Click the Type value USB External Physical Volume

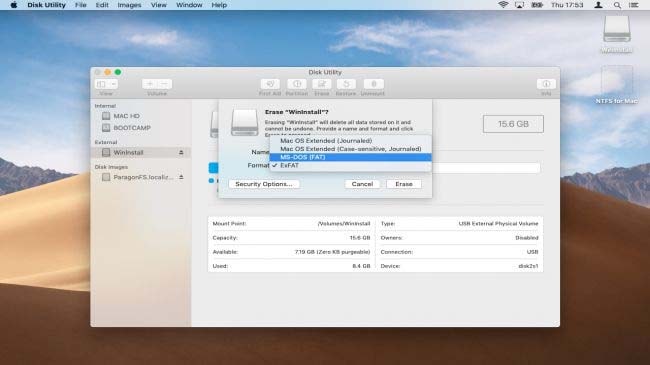click(498, 224)
